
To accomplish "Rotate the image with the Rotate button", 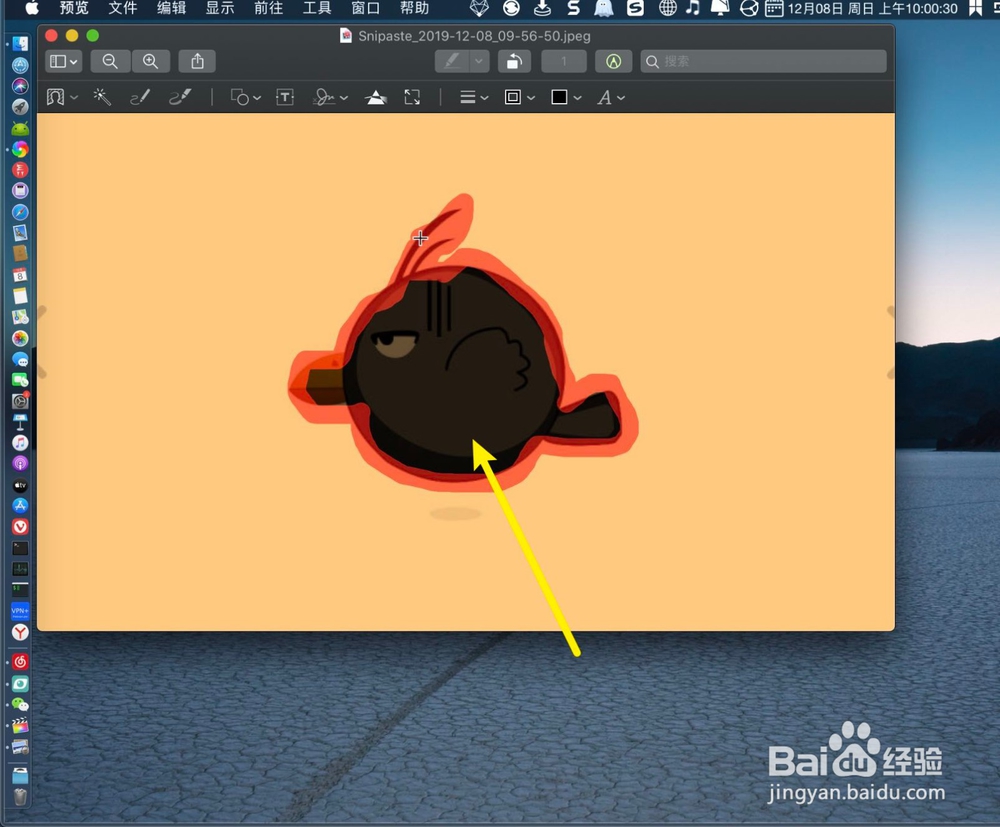I will [x=514, y=61].
